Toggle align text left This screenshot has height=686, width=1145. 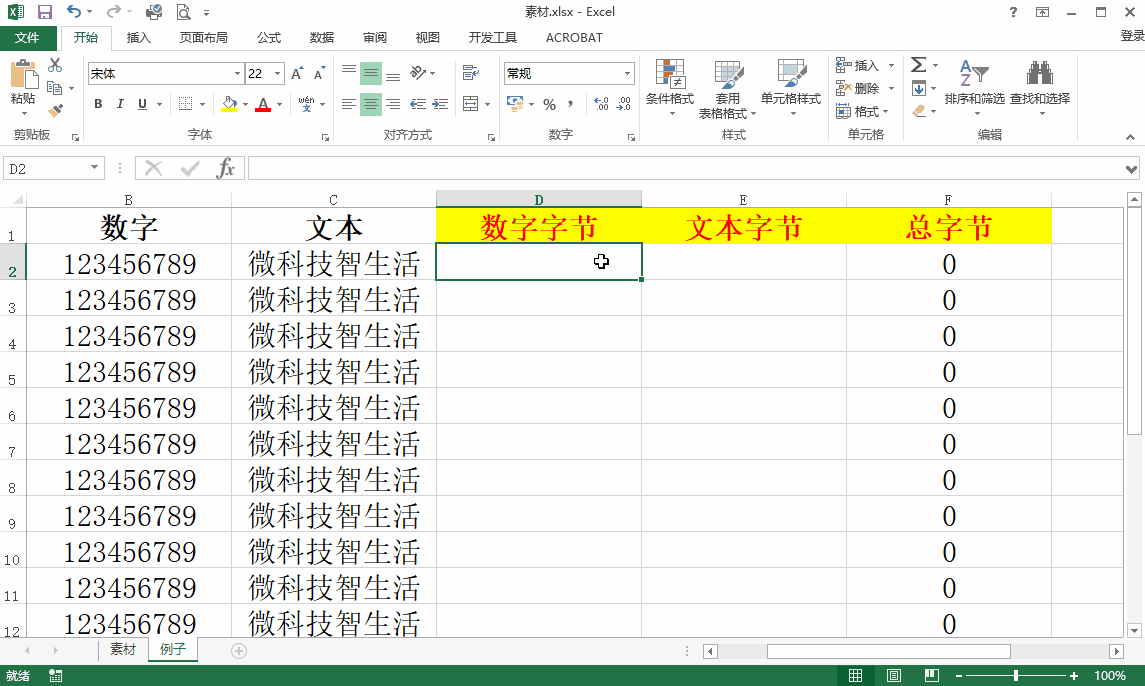point(348,104)
